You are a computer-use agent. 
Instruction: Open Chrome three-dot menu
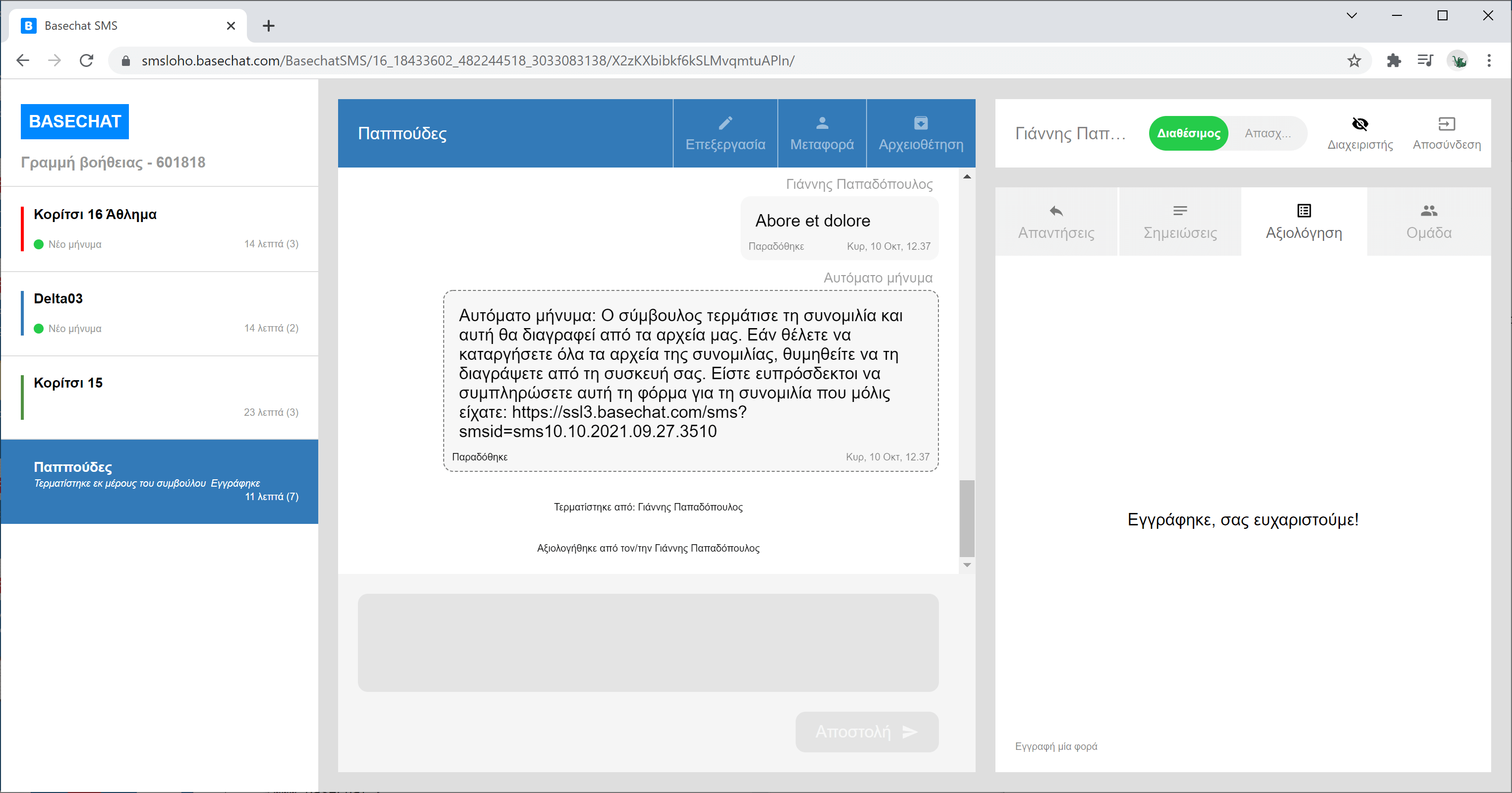(x=1489, y=60)
